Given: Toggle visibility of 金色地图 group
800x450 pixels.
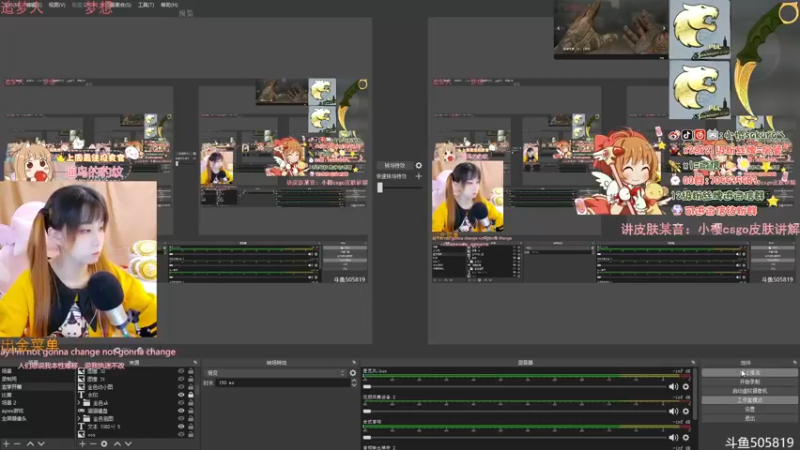Looking at the screenshot, I should 181,419.
